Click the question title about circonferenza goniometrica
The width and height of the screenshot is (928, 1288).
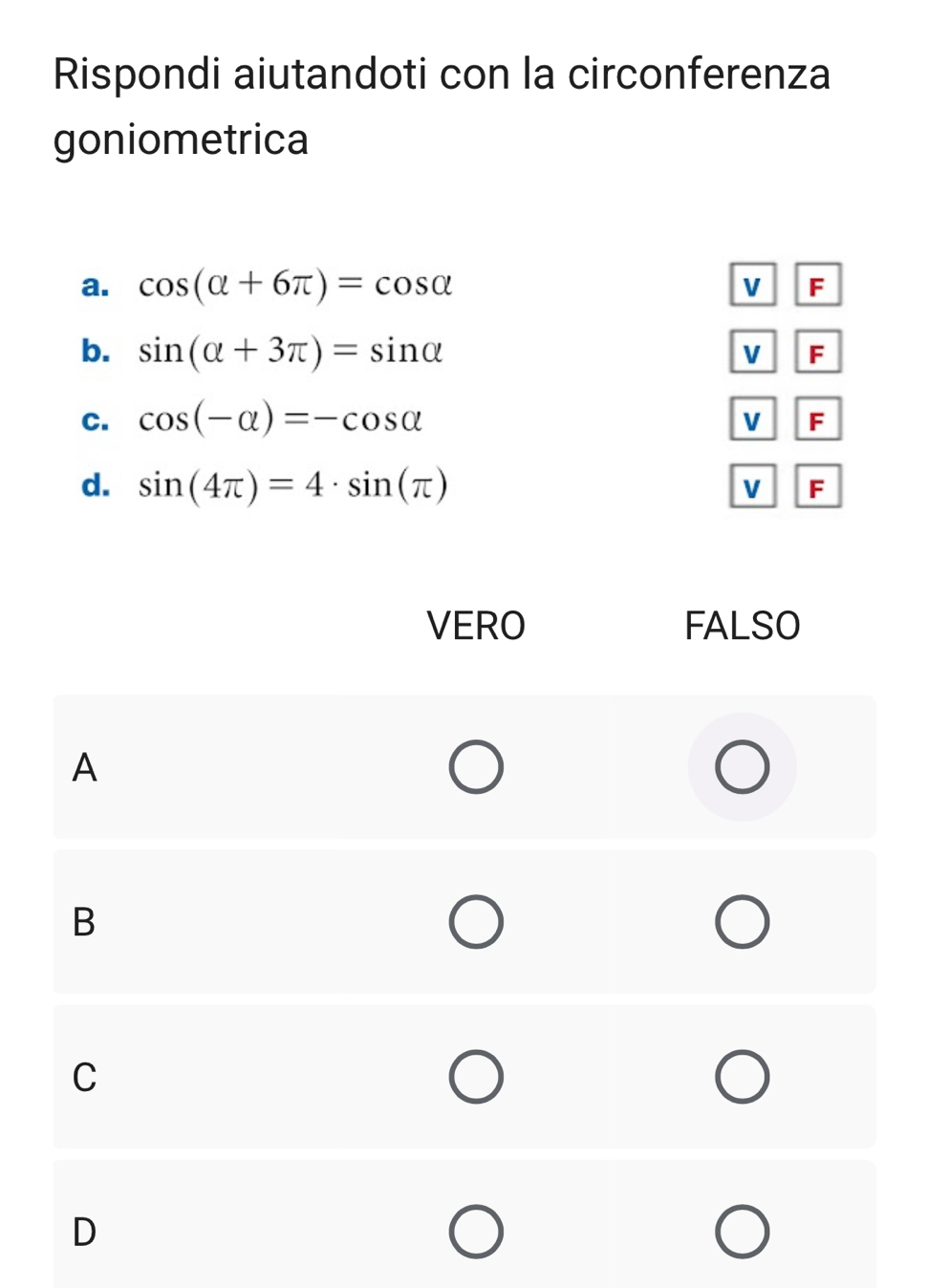click(x=442, y=106)
